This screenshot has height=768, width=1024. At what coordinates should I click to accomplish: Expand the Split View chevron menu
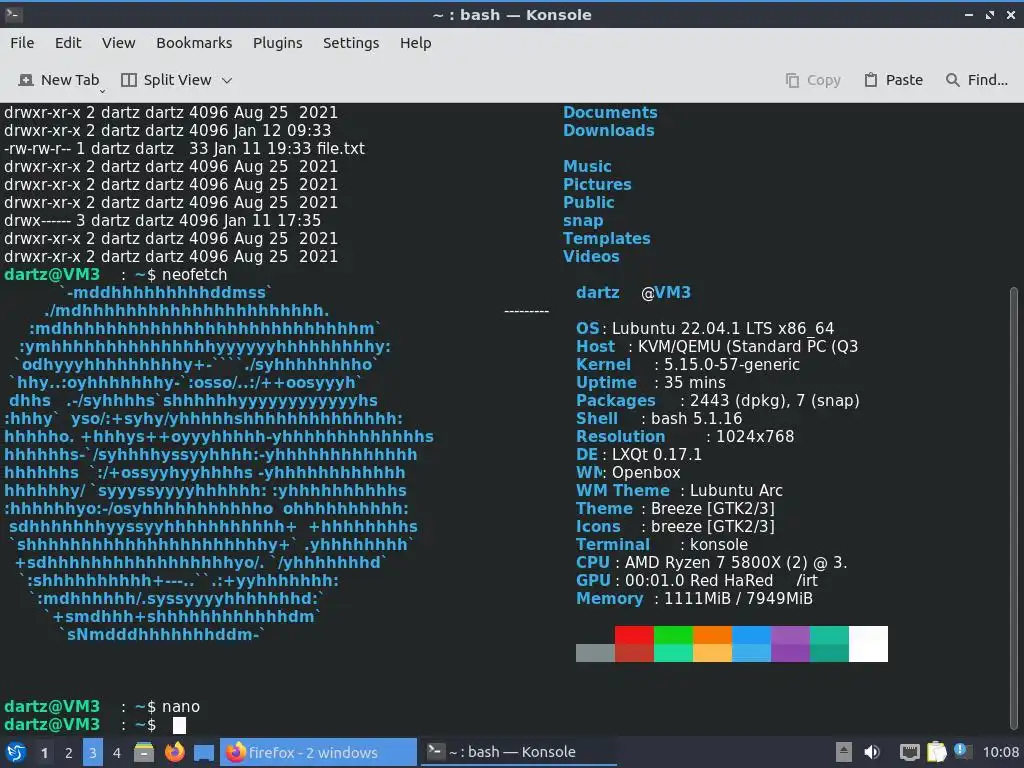pos(227,80)
